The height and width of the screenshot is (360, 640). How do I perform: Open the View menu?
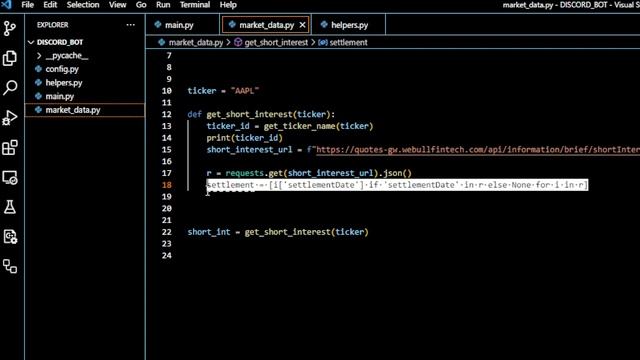(118, 5)
